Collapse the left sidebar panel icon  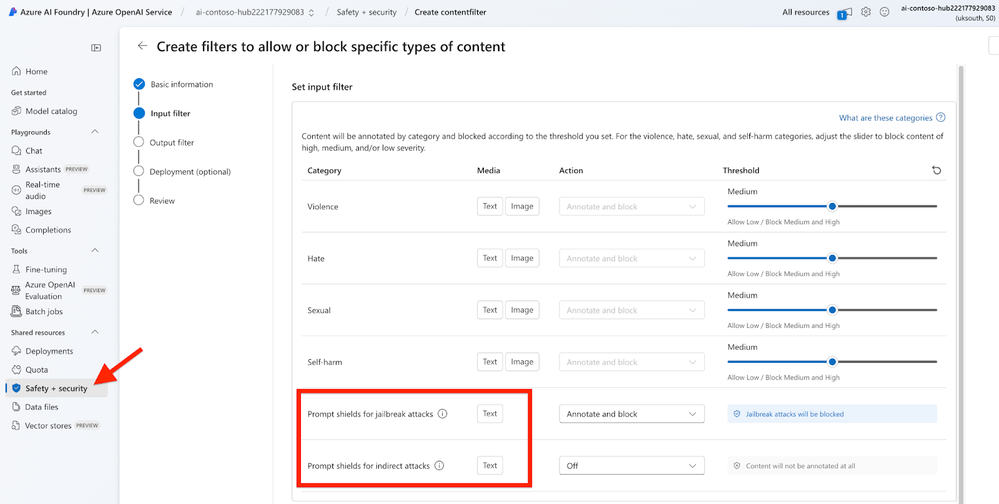pos(96,47)
